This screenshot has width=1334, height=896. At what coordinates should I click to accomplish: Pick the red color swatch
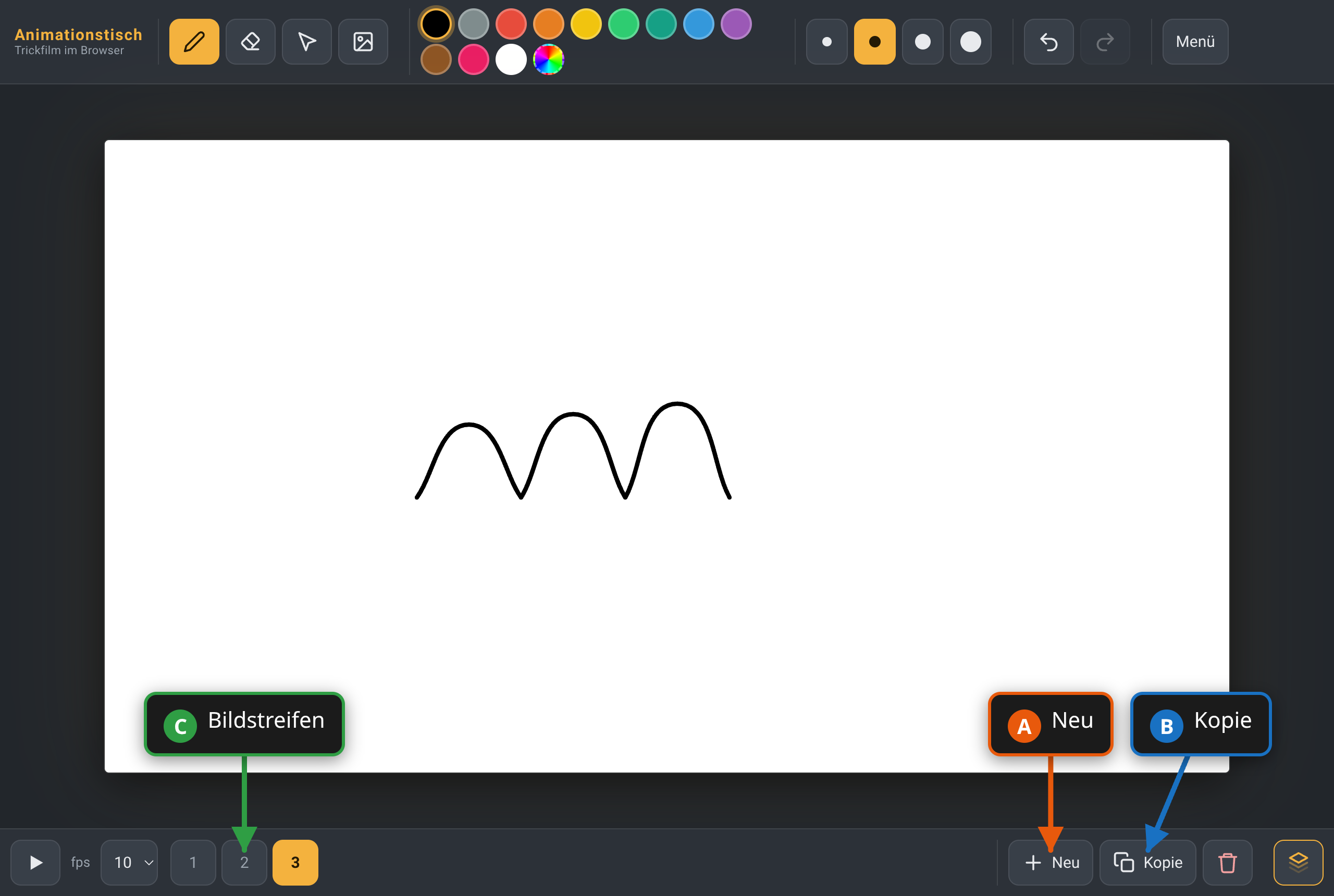tap(511, 24)
